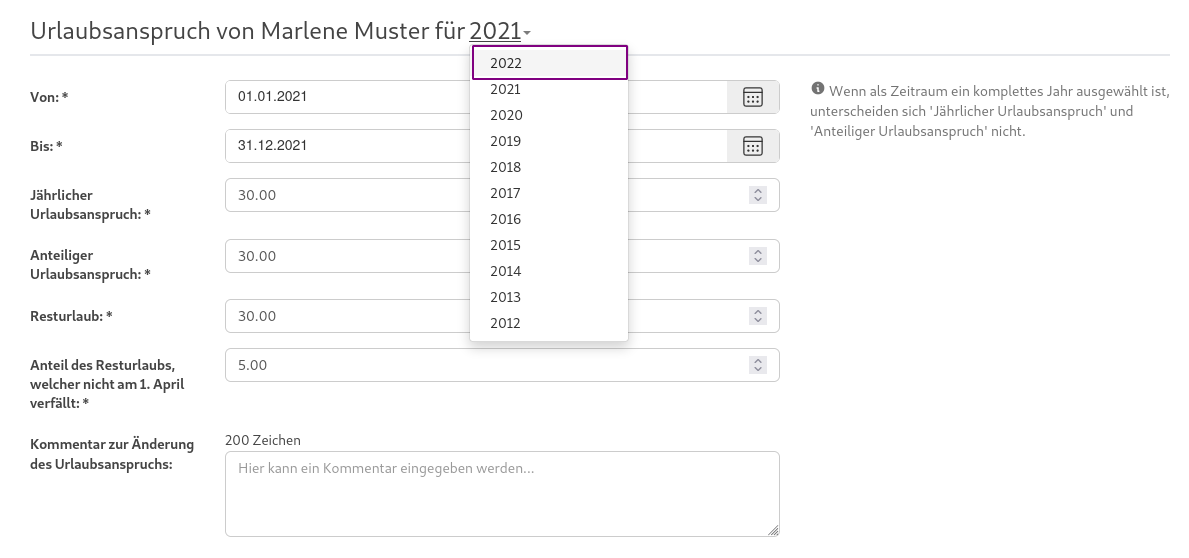Image resolution: width=1189 pixels, height=558 pixels.
Task: Click the '200 Zeichen' counter text
Action: pos(262,440)
